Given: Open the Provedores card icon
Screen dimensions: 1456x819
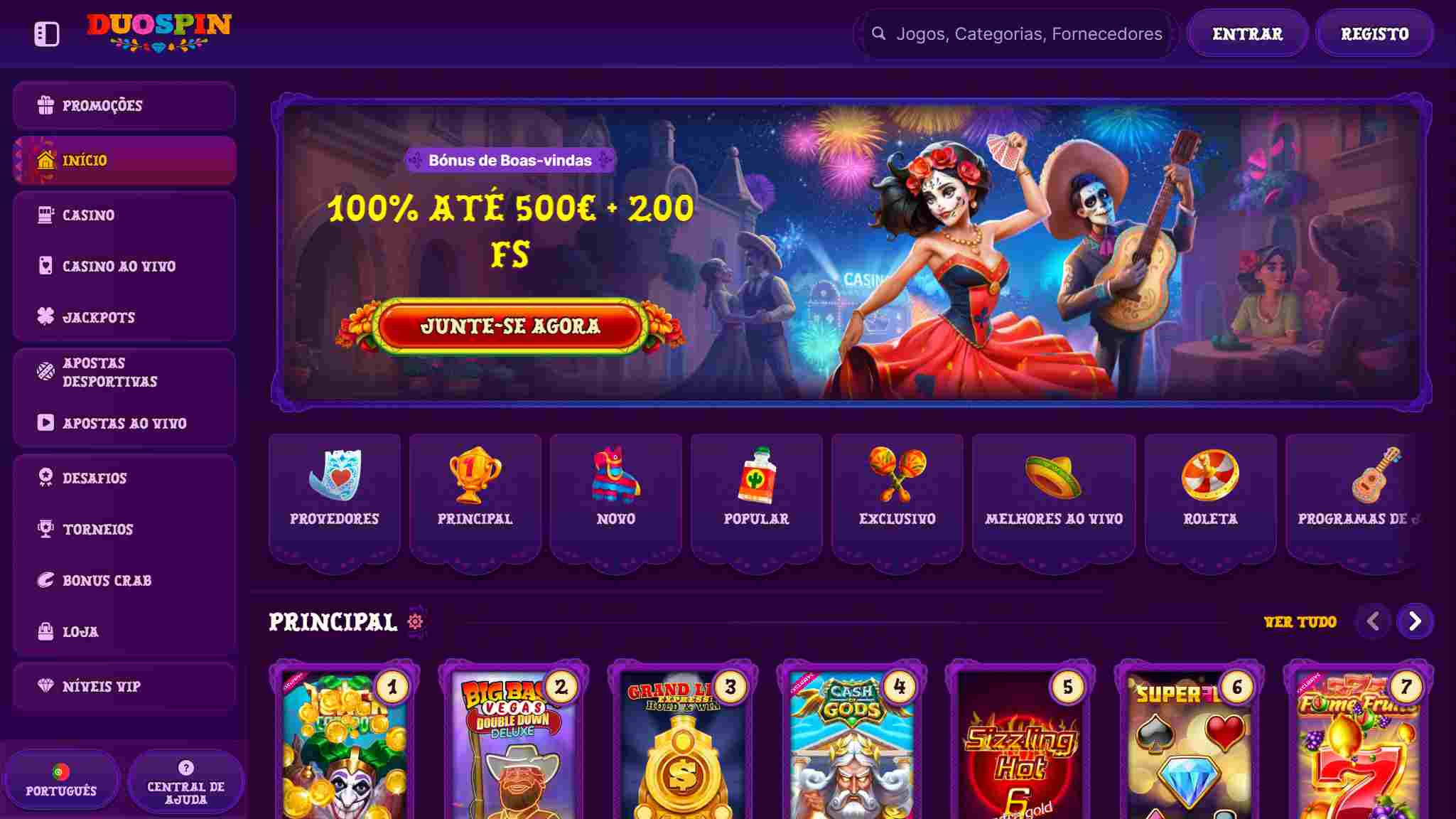Looking at the screenshot, I should [x=335, y=474].
